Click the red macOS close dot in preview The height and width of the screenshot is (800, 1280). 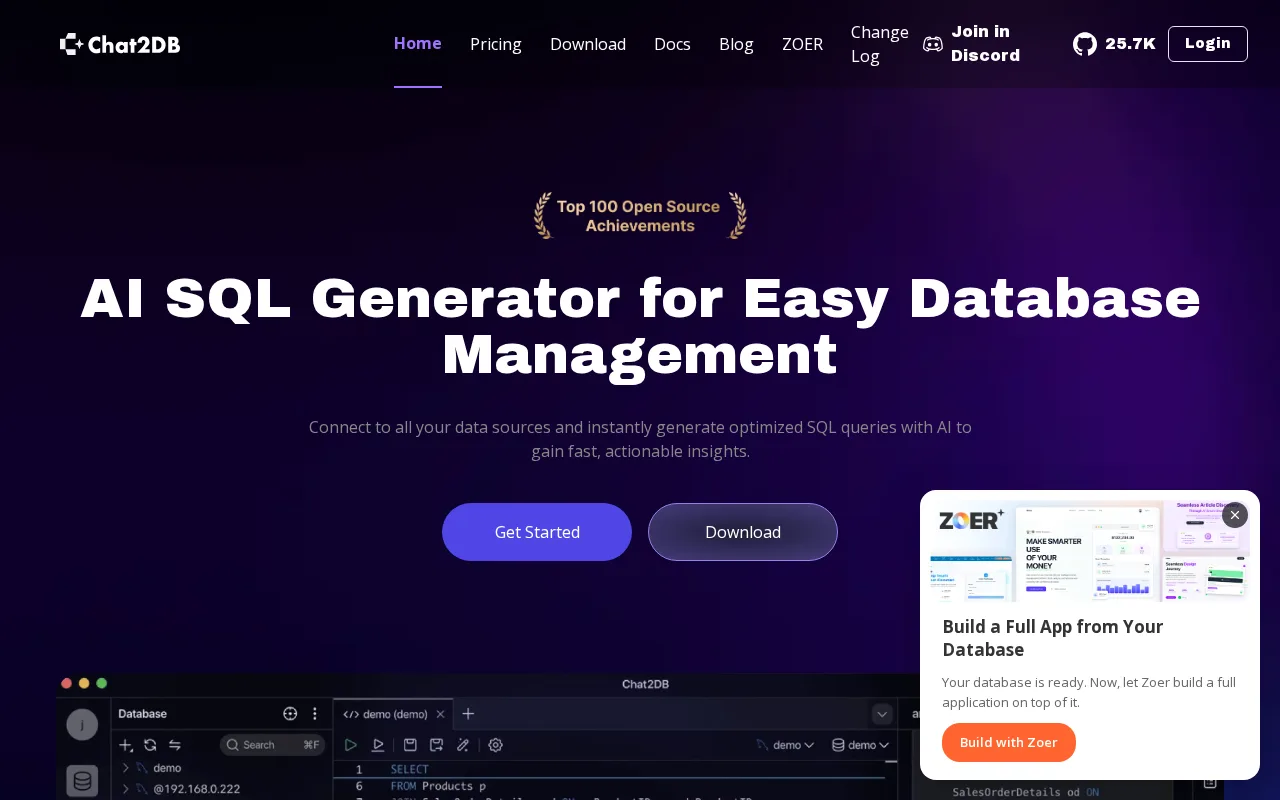coord(66,683)
